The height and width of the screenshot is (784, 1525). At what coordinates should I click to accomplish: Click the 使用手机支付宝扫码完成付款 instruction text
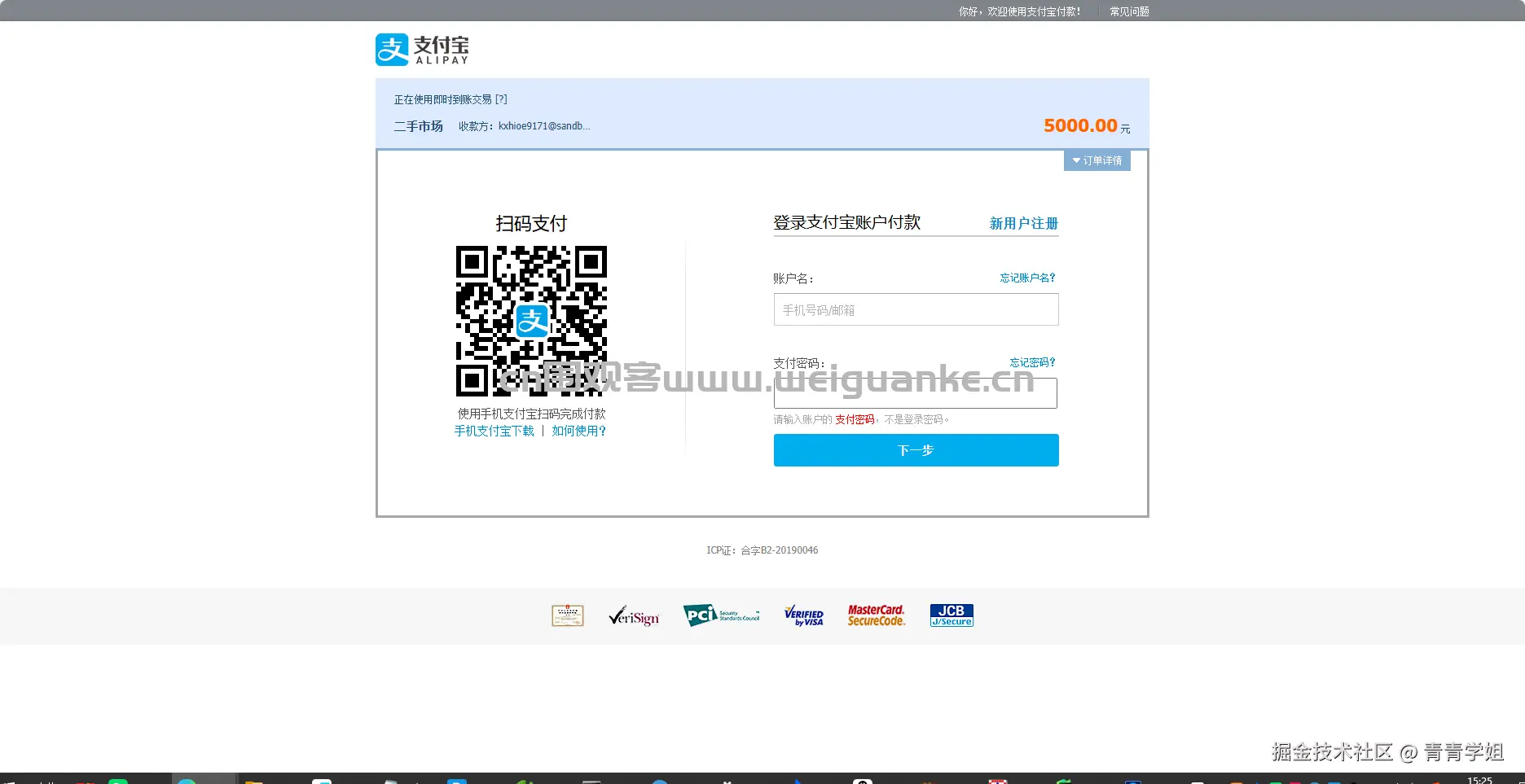coord(531,414)
